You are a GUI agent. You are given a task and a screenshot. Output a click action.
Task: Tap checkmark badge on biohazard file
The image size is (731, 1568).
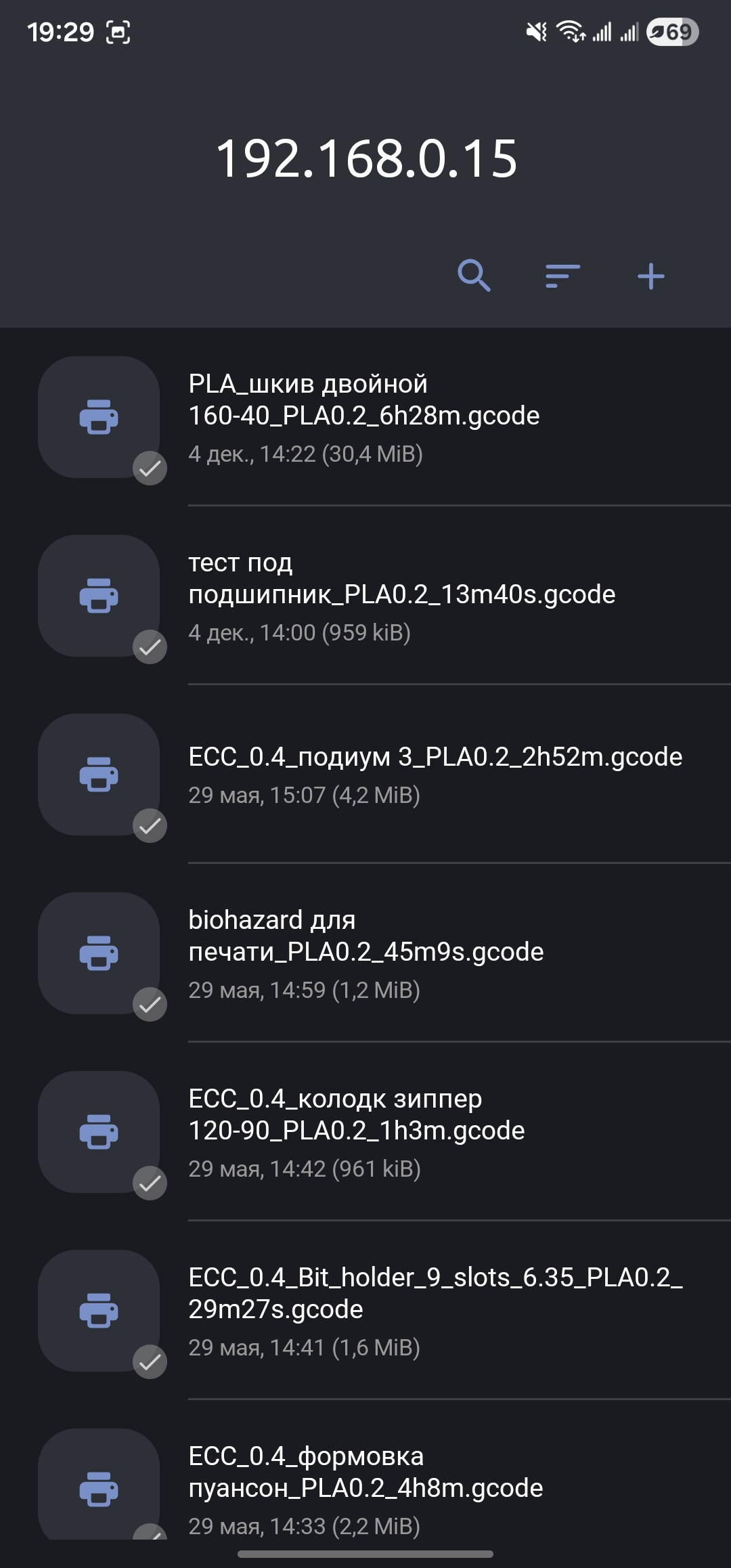point(150,1004)
